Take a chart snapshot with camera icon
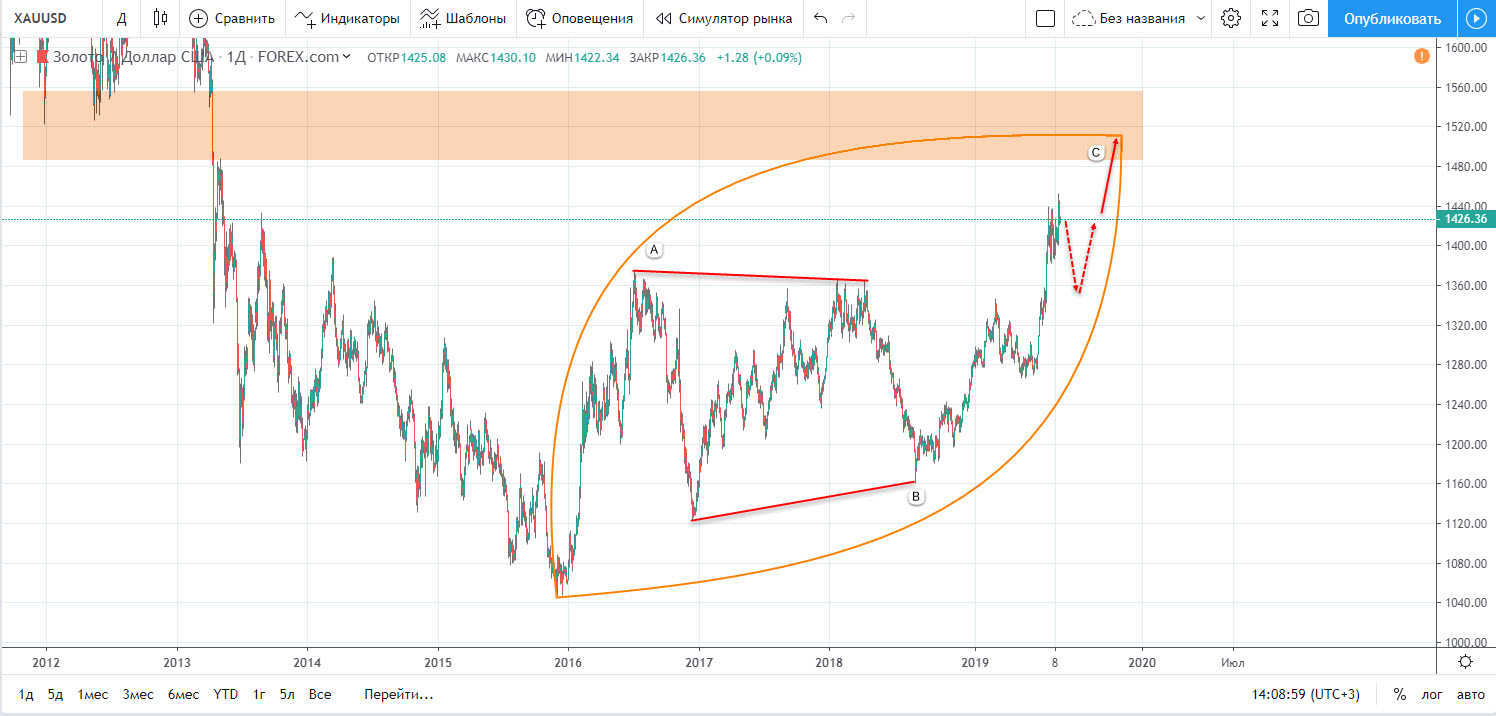The width and height of the screenshot is (1496, 716). (x=1308, y=18)
